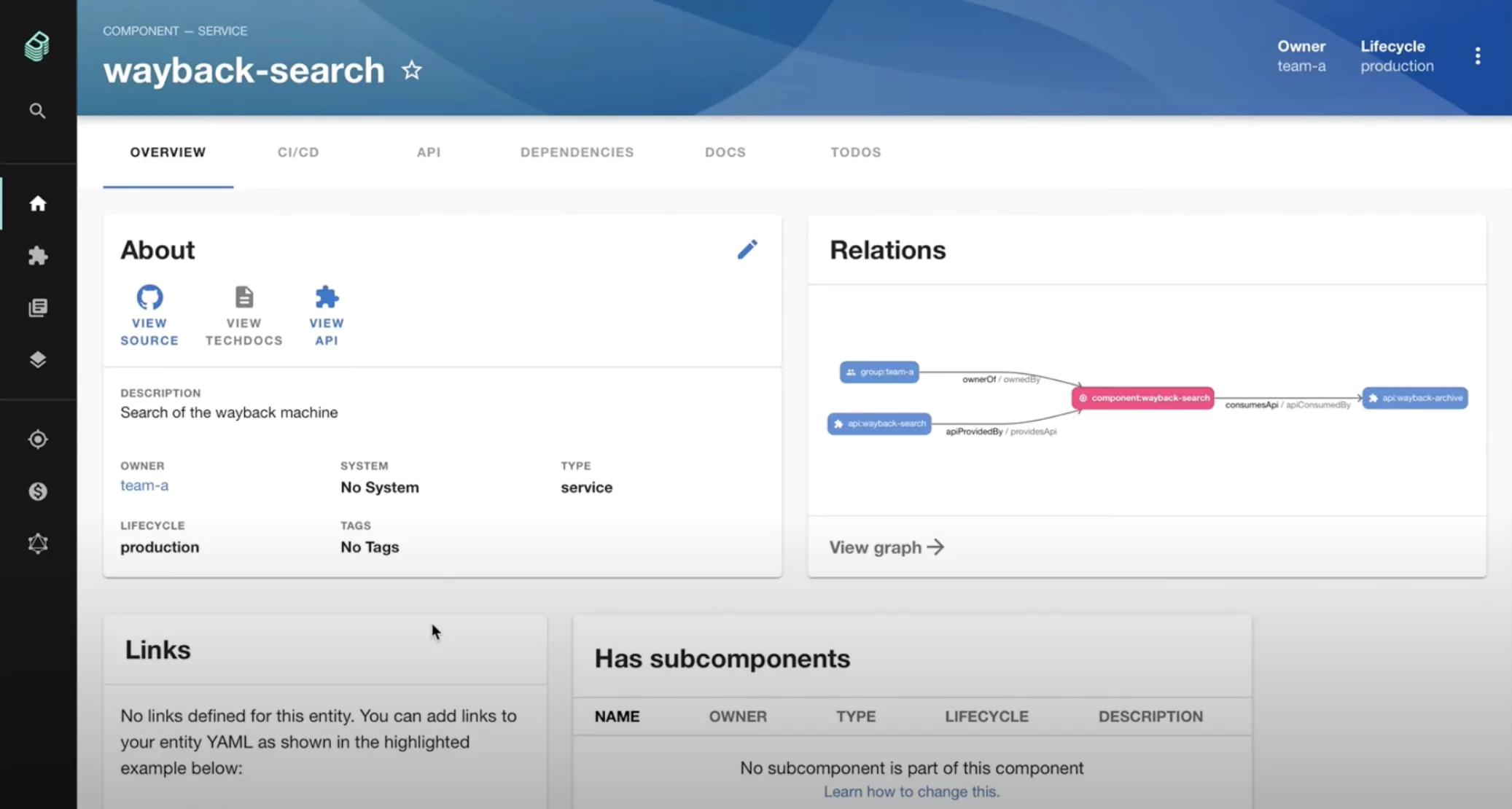Screen dimensions: 1512x809
Task: Open Tech Radar target icon in sidebar
Action: click(38, 439)
